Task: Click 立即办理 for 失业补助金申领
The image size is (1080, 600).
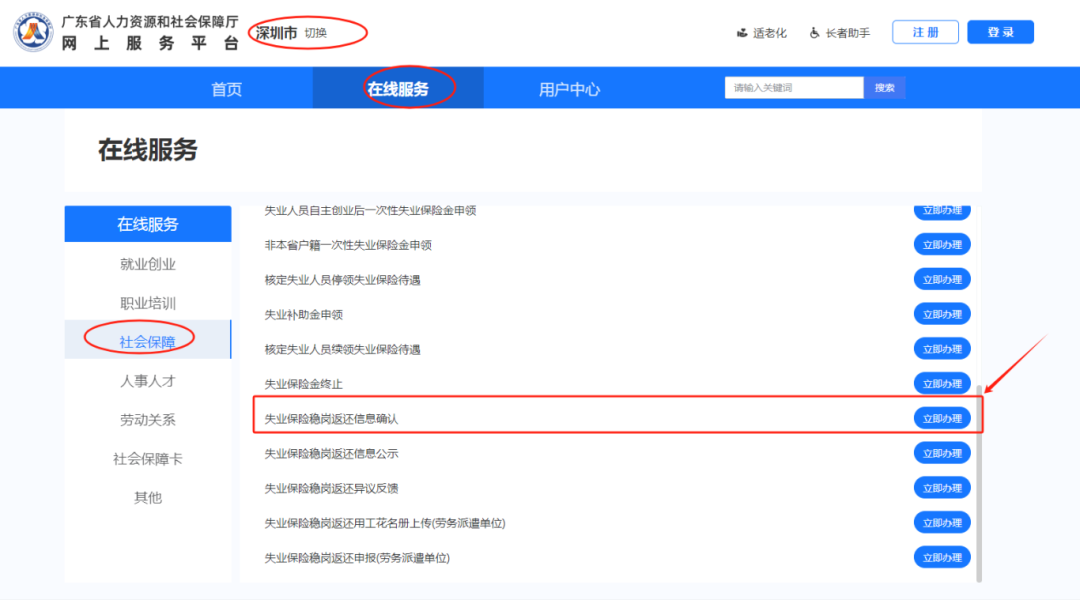Action: pyautogui.click(x=942, y=314)
